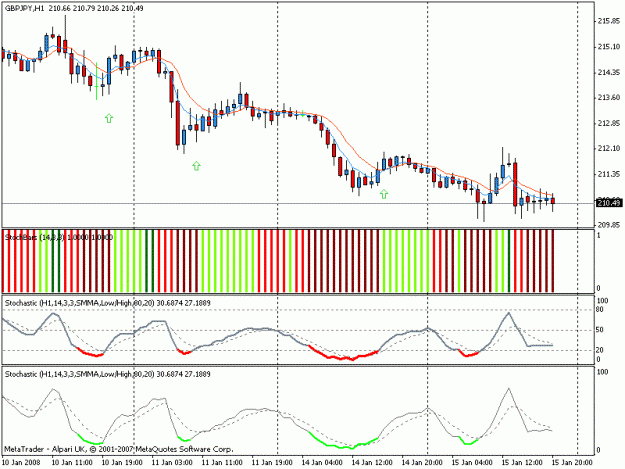Click the green up-arrow signal on 11 Jan
The width and height of the screenshot is (625, 469).
196,166
